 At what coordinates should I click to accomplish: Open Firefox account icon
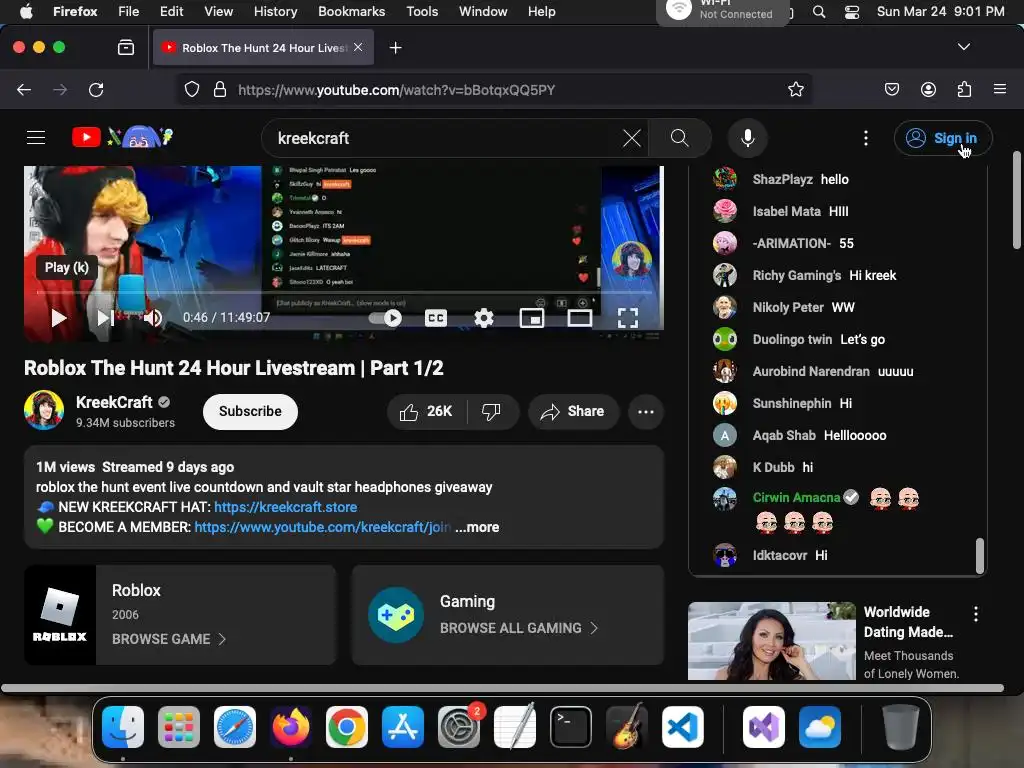point(928,89)
